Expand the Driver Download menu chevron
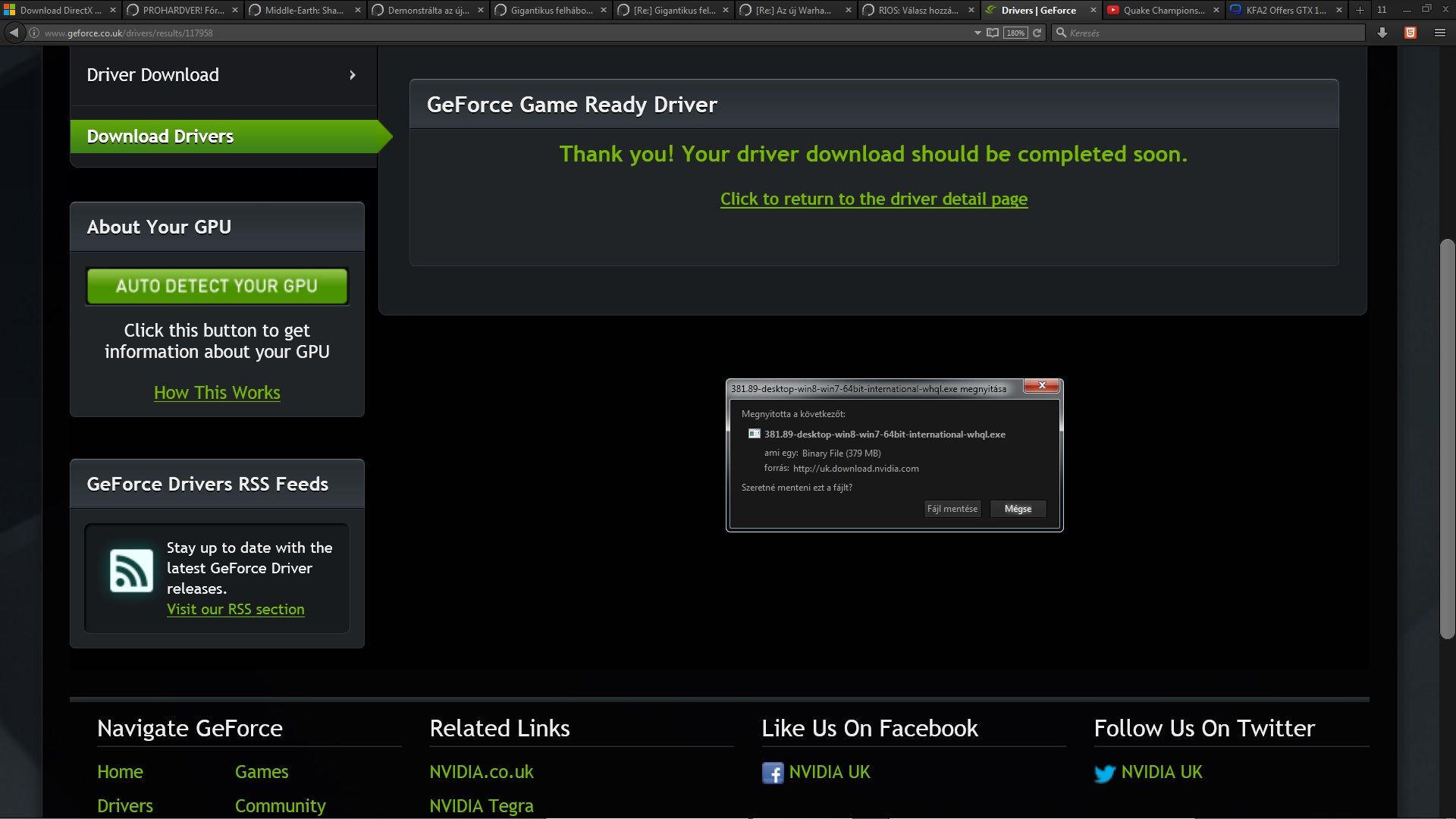The image size is (1456, 819). (x=353, y=75)
